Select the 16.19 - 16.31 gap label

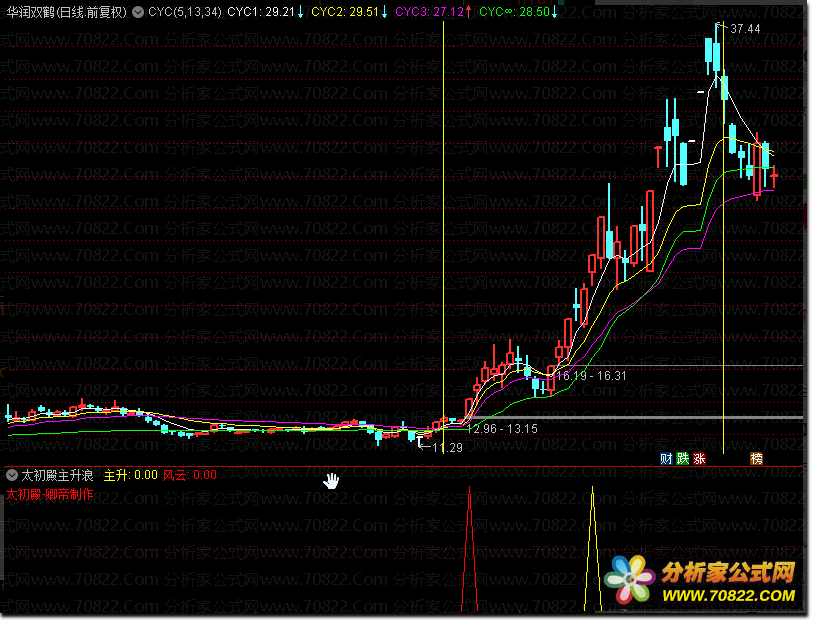pos(592,376)
